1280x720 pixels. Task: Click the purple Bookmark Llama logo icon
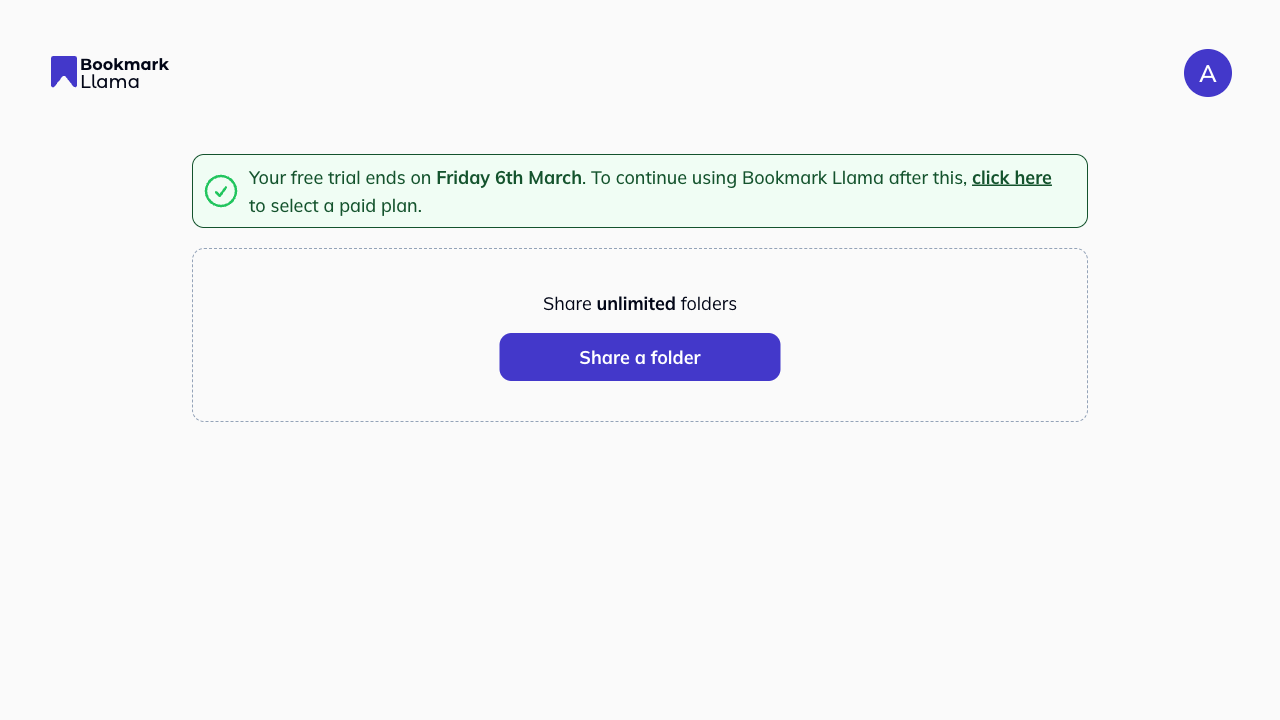[64, 72]
